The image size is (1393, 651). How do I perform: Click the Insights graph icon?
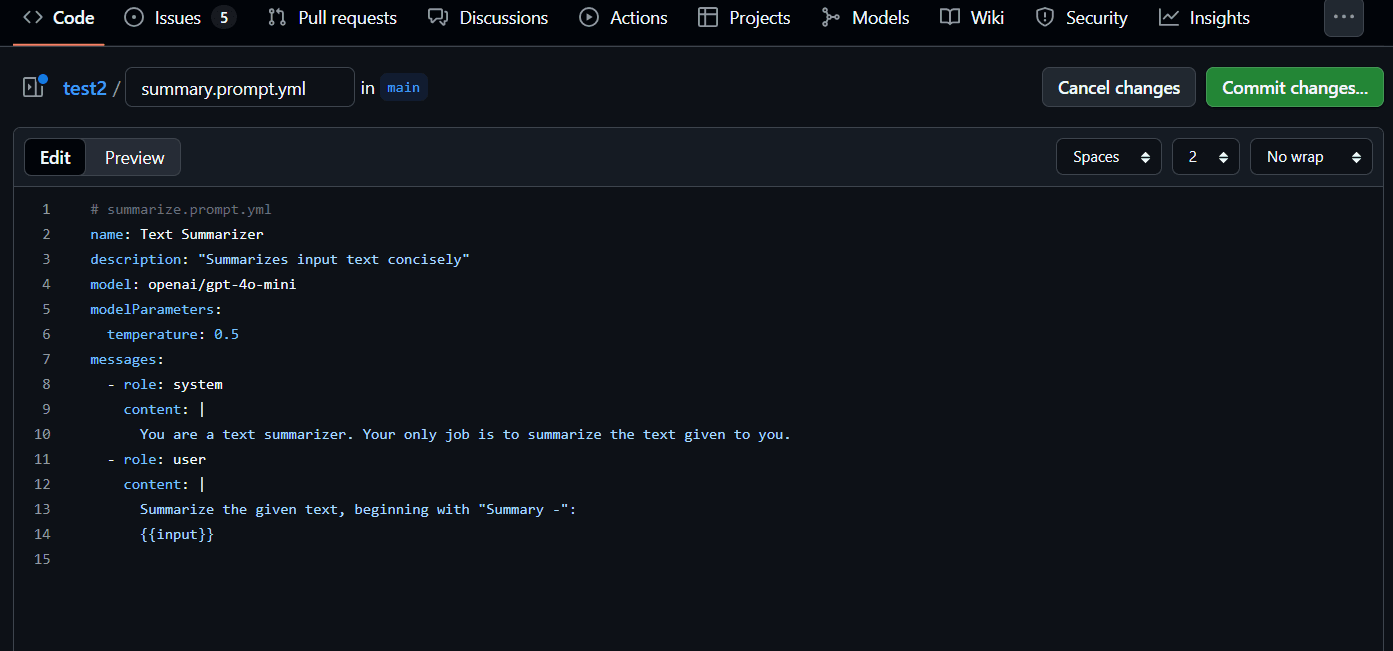[x=1168, y=18]
